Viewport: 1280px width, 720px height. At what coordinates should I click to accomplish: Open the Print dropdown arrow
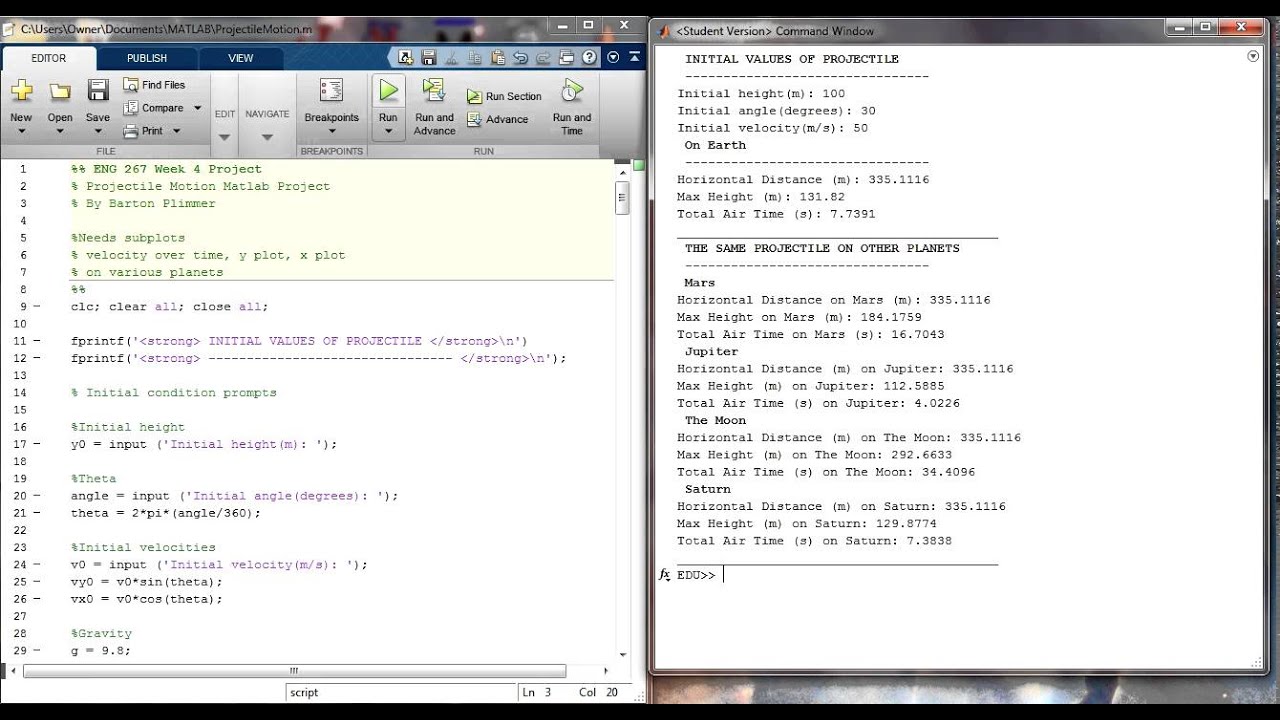(x=177, y=131)
